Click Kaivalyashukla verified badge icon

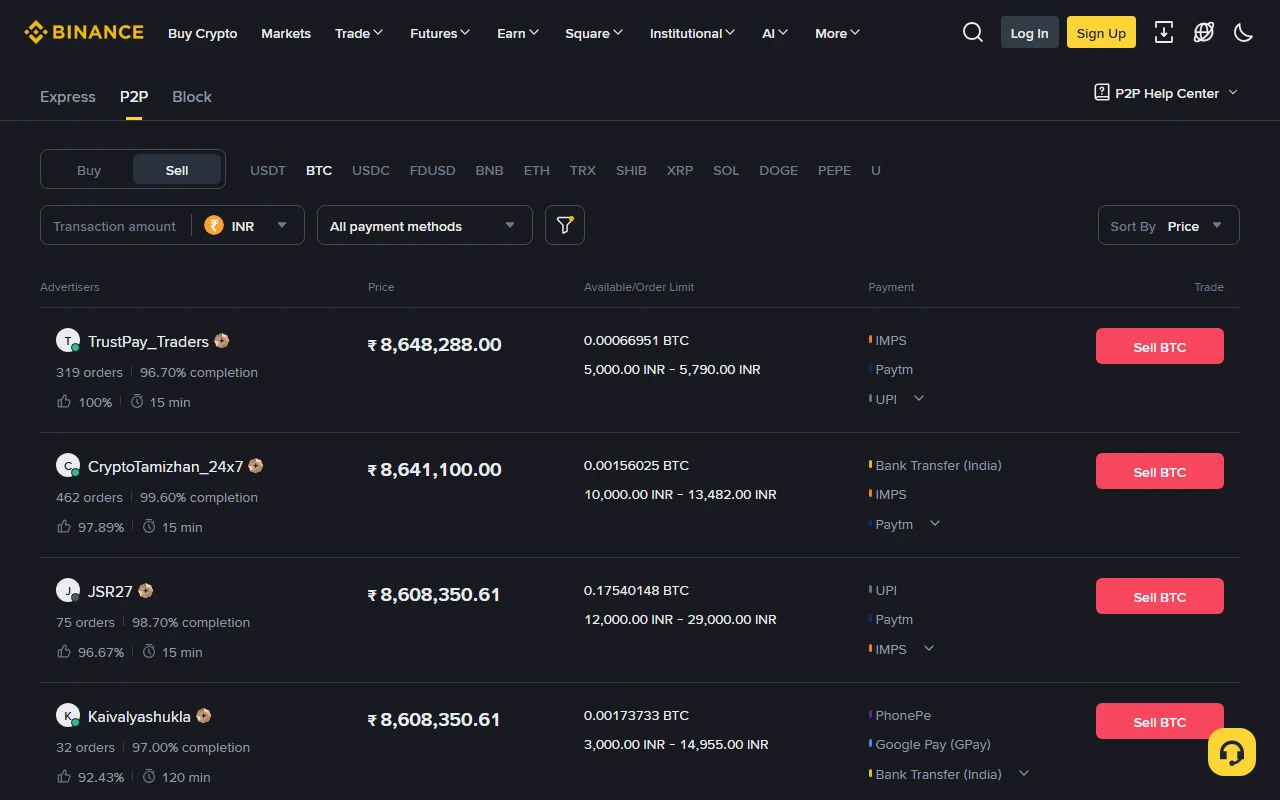[x=204, y=716]
